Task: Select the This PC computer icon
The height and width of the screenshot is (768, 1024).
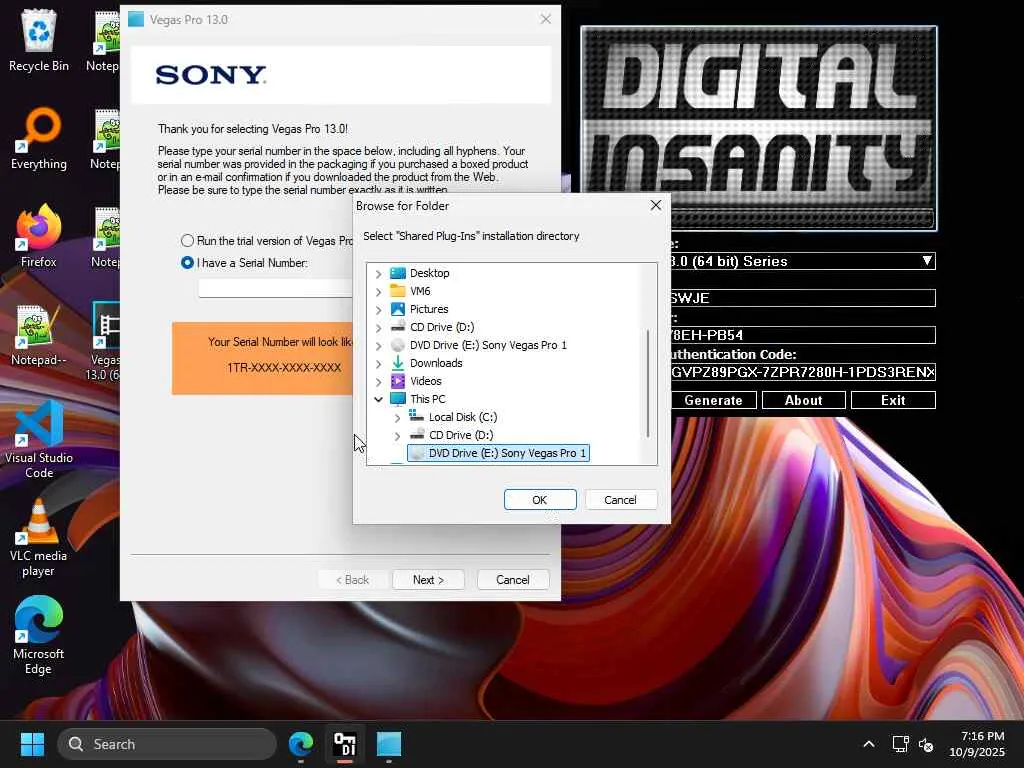Action: pyautogui.click(x=398, y=399)
